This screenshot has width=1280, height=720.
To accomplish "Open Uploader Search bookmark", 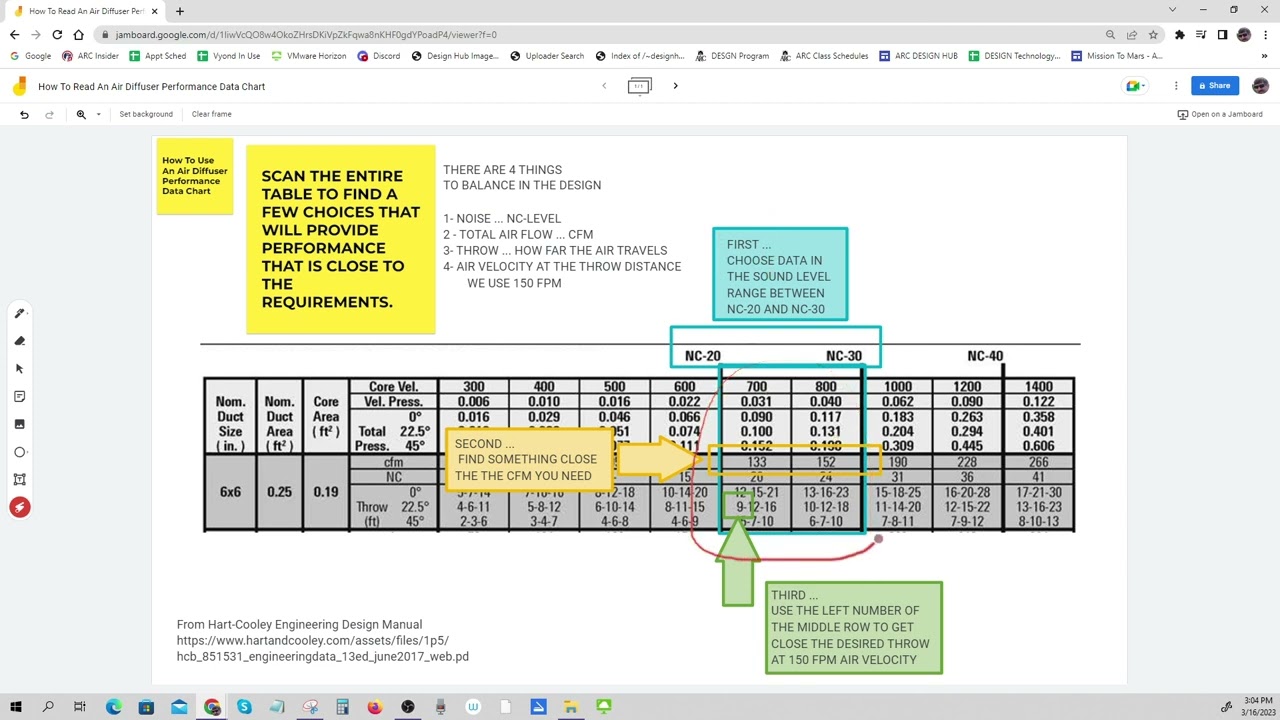I will pos(547,56).
